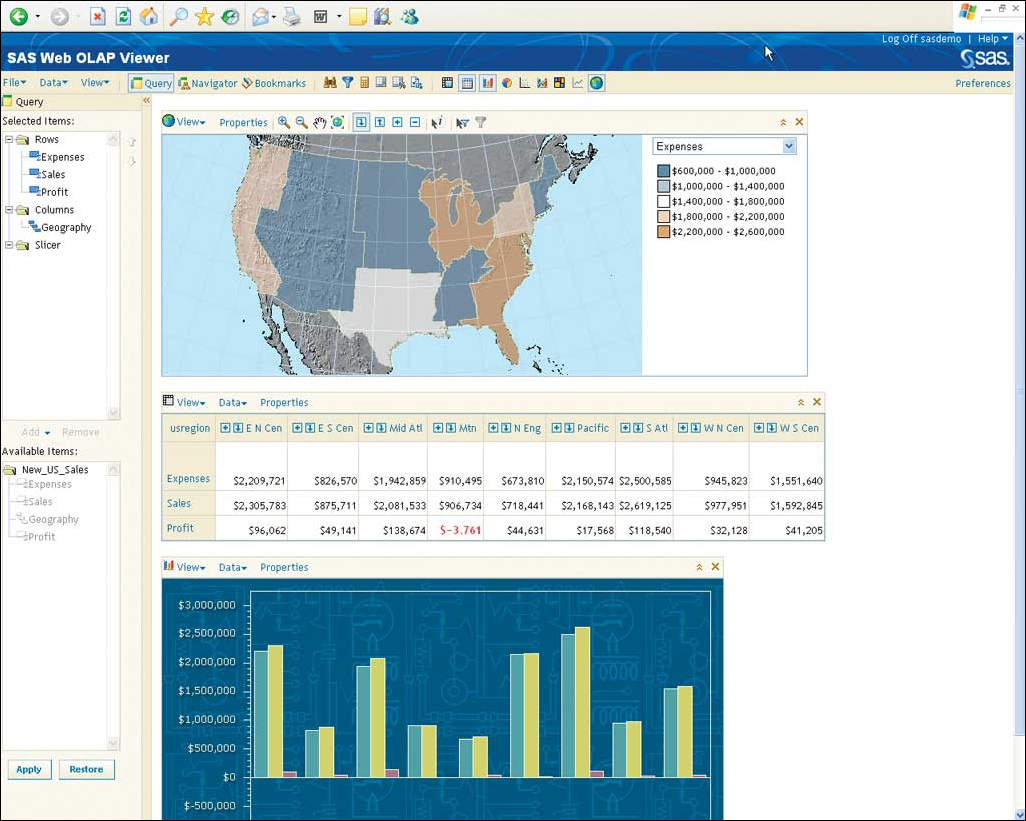
Task: Drill down on the Pacific column arrow
Action: coord(569,428)
